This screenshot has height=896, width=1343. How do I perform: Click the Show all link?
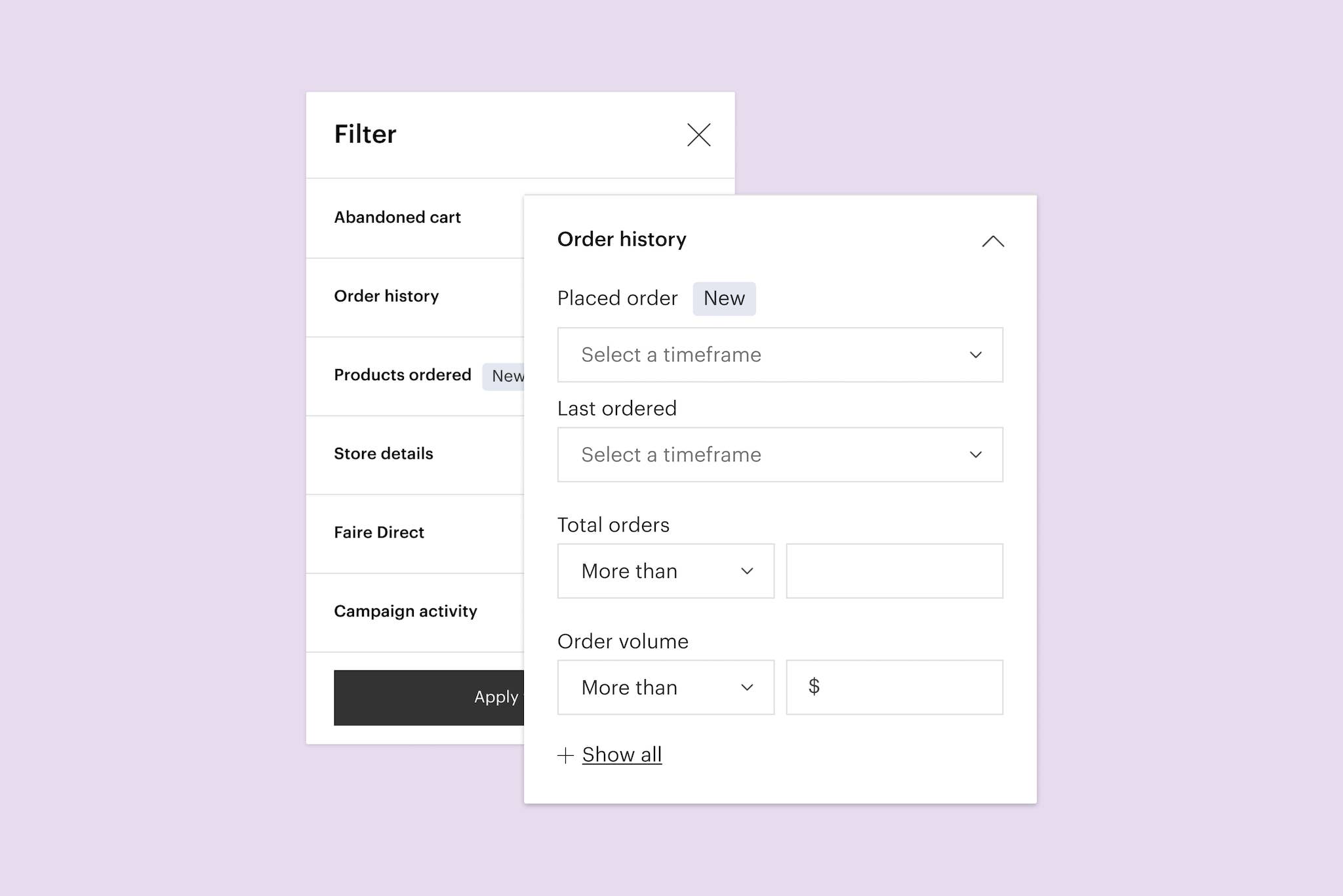point(622,754)
